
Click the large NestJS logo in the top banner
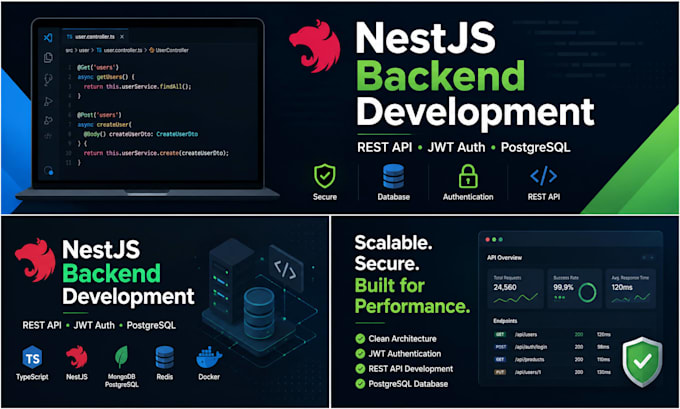click(x=315, y=46)
